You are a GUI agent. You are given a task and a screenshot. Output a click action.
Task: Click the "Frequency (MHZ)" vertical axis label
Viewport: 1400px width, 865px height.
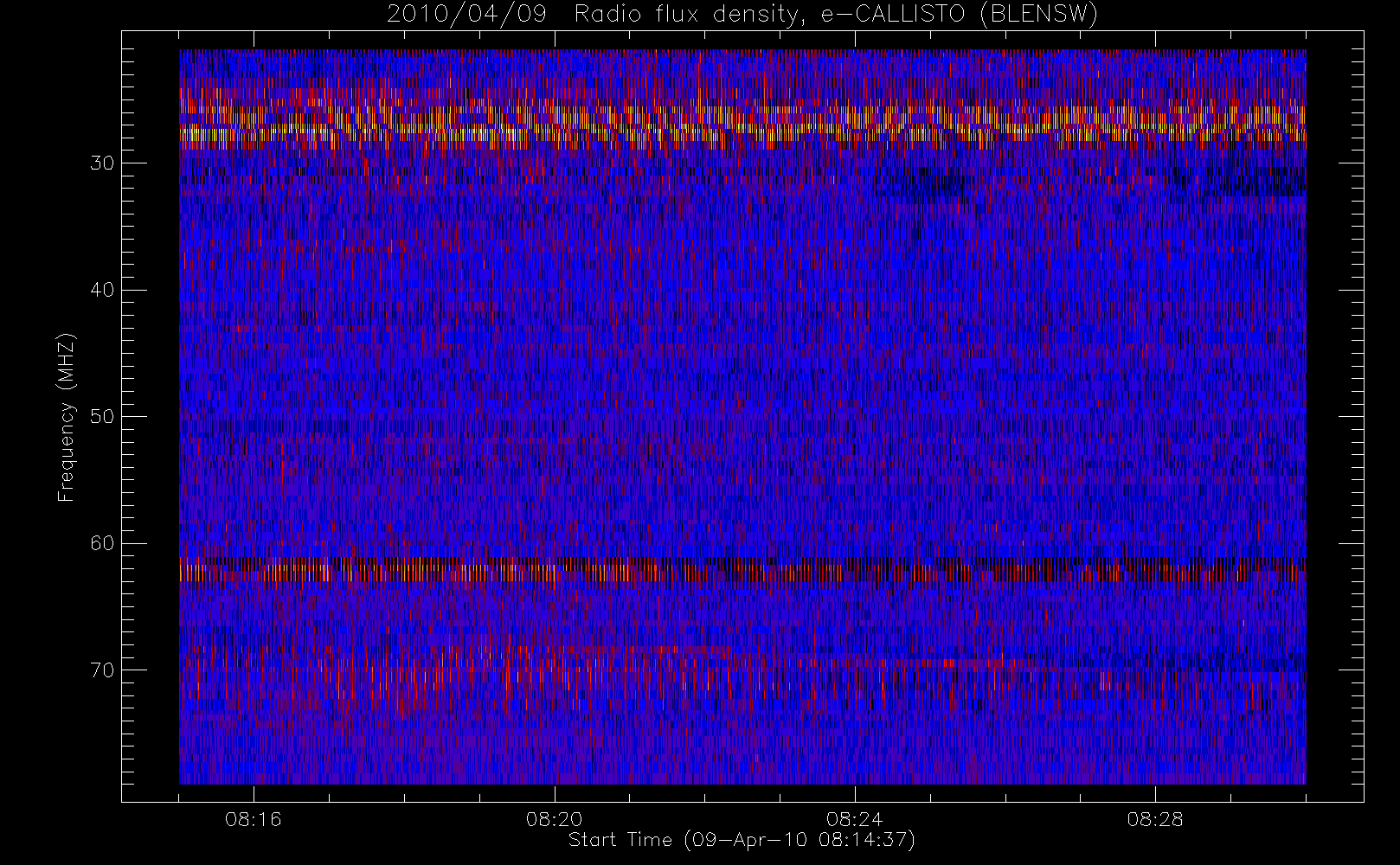67,418
